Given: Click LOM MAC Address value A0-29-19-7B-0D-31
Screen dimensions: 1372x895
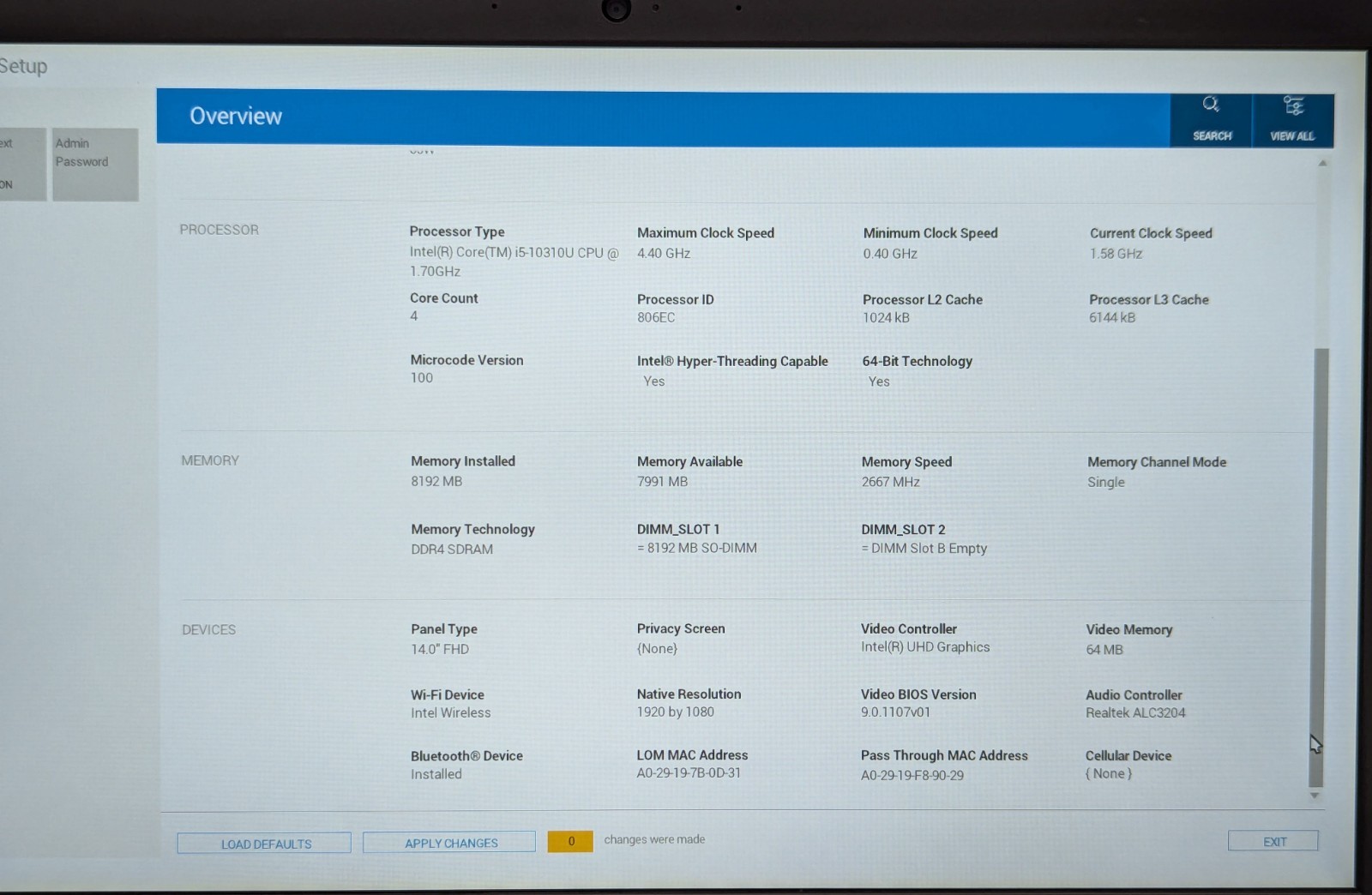Looking at the screenshot, I should click(x=689, y=772).
